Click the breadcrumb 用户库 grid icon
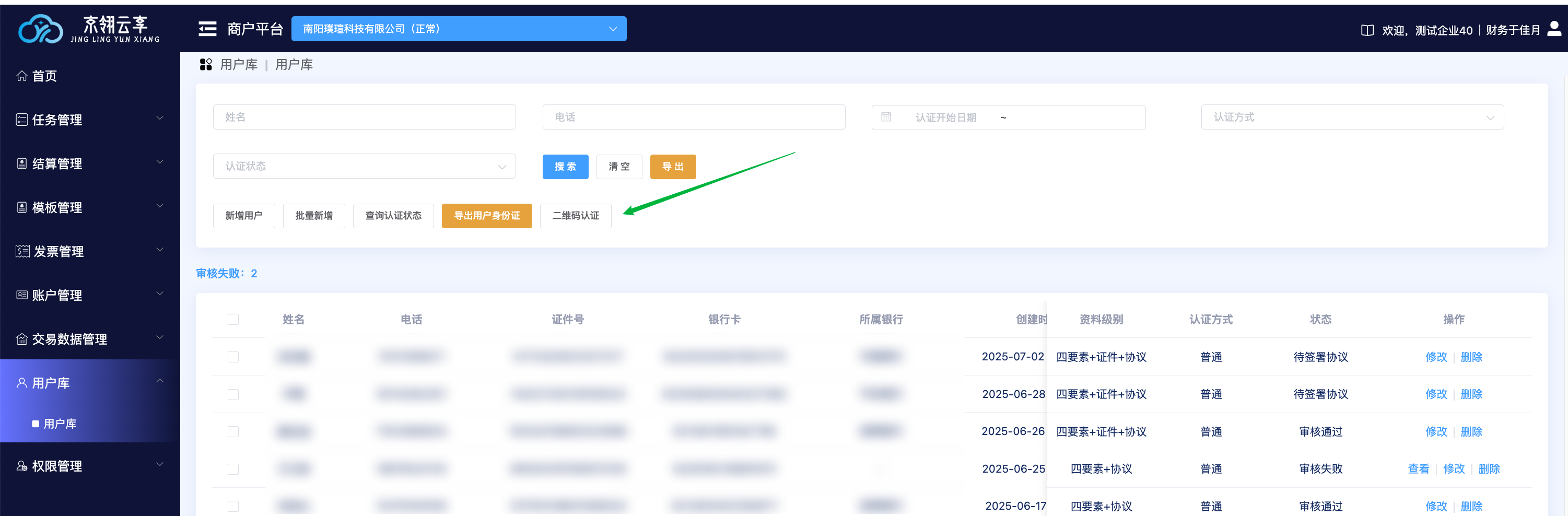 (x=206, y=65)
